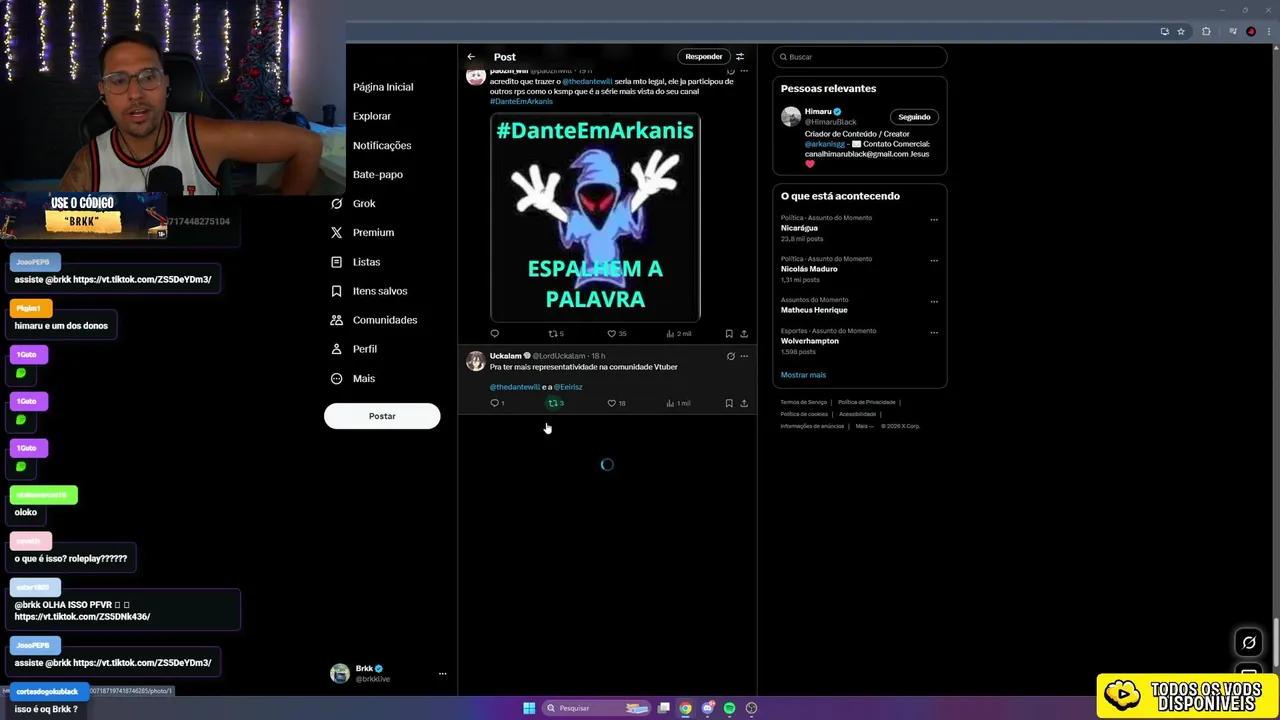Viewport: 1280px width, 720px height.
Task: Toggle Seguindo for Himaru
Action: point(914,117)
